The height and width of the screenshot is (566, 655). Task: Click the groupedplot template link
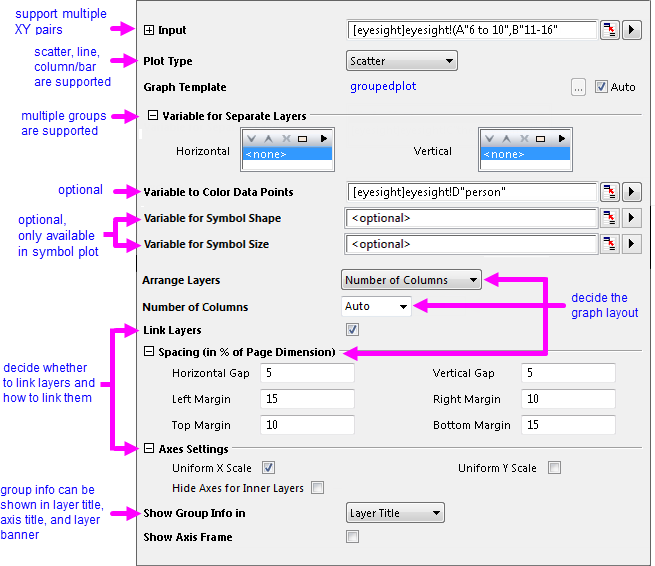383,87
